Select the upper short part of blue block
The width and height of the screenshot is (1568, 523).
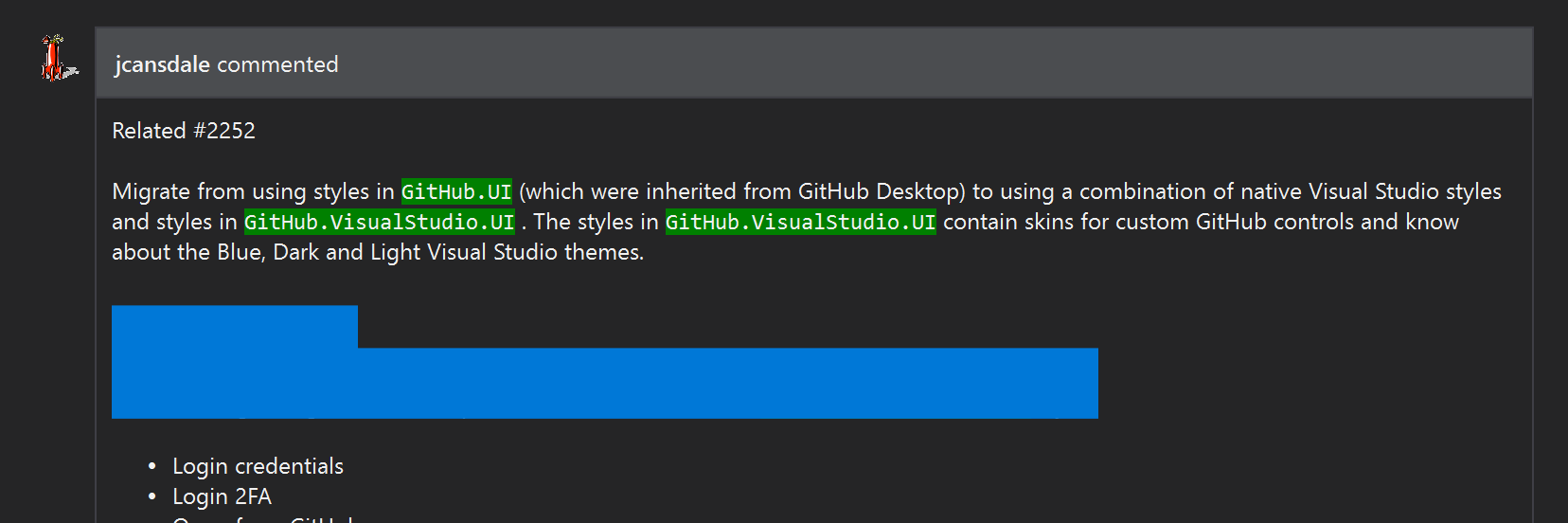pos(235,326)
